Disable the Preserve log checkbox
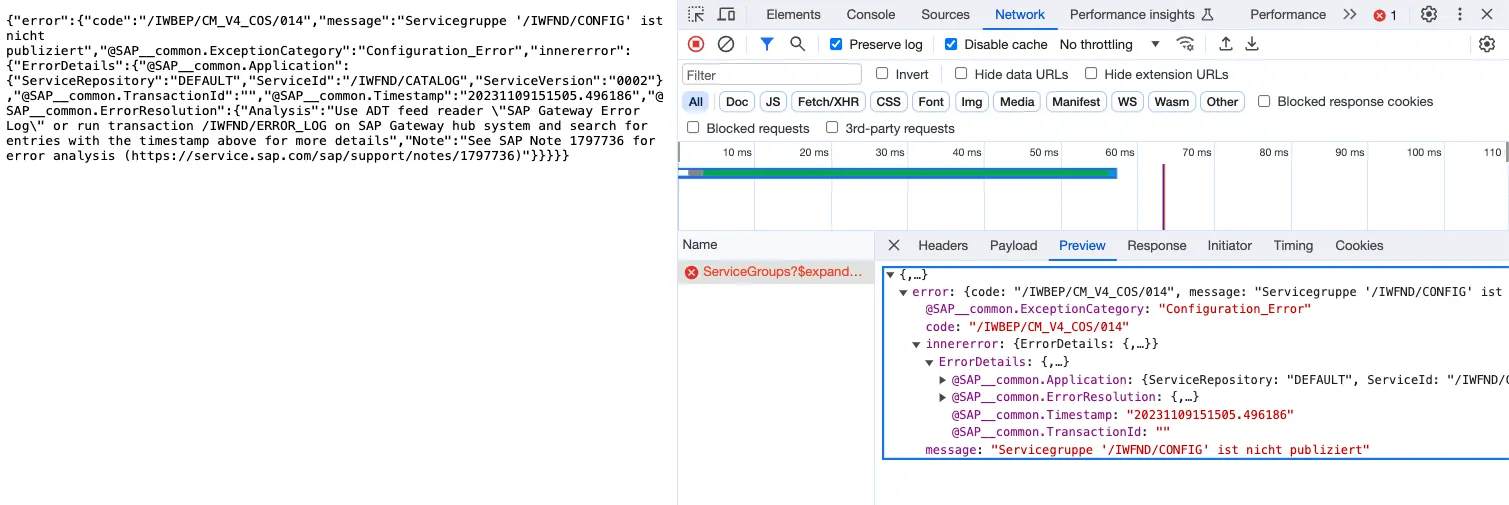 (x=836, y=44)
